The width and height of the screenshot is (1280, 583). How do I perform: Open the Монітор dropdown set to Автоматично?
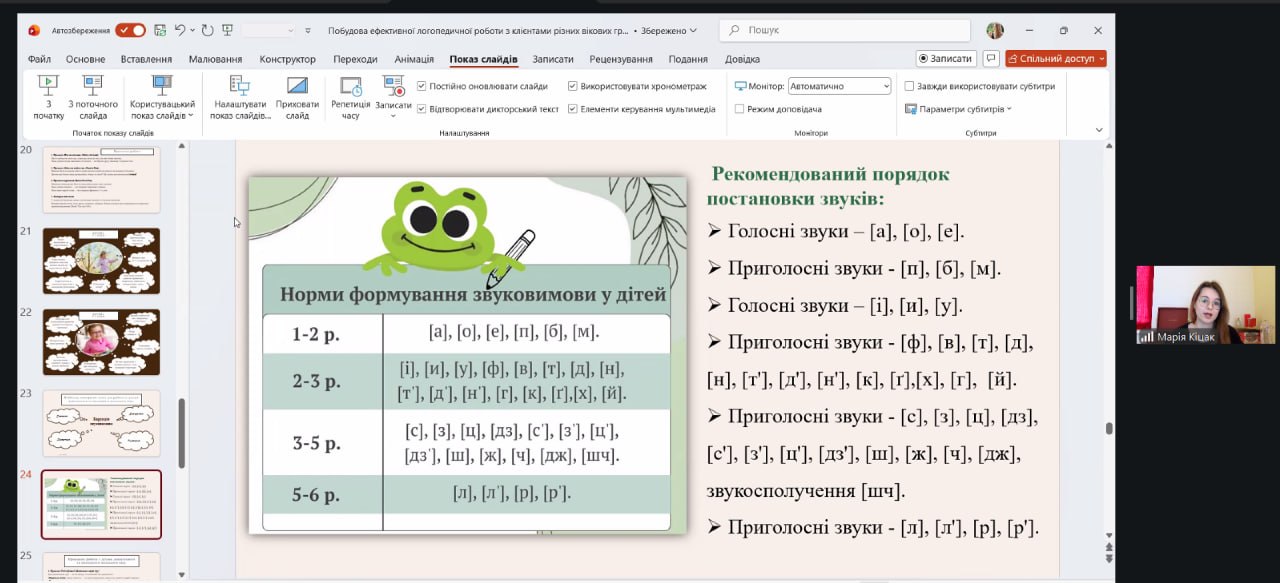(x=839, y=86)
